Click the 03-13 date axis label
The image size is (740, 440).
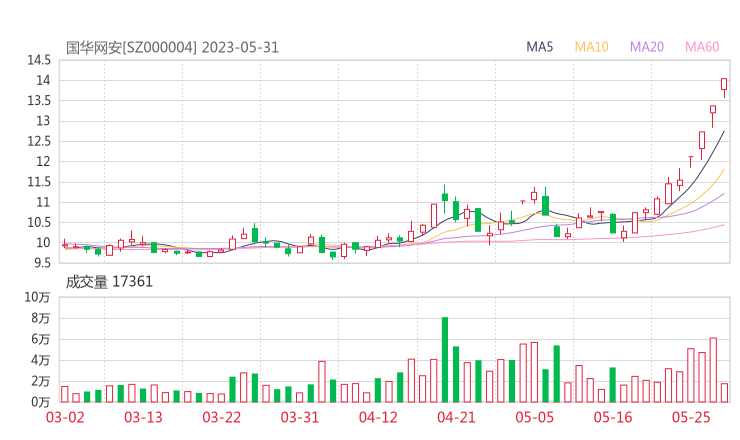point(143,417)
